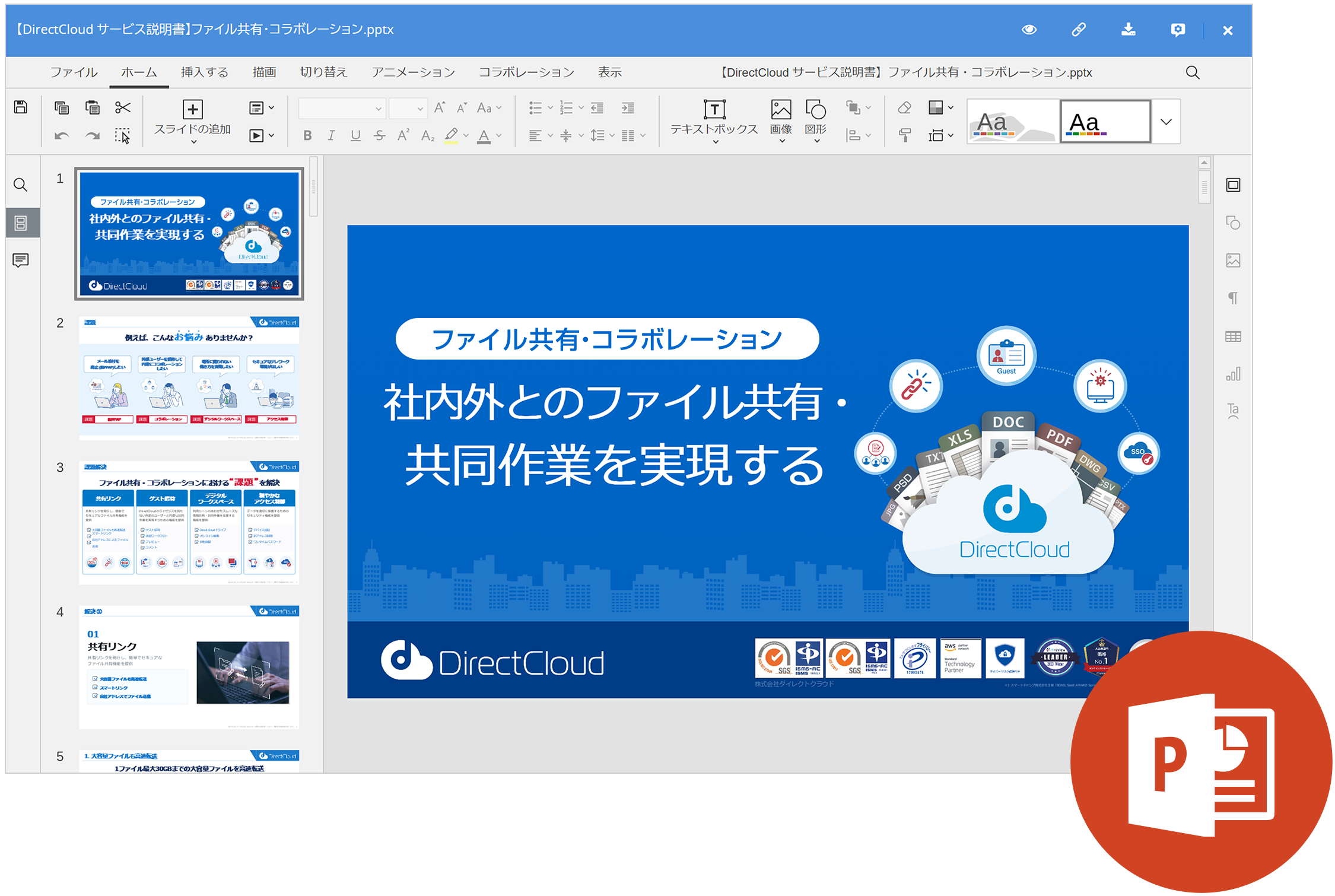
Task: Open the slide layout dropdown
Action: (262, 108)
